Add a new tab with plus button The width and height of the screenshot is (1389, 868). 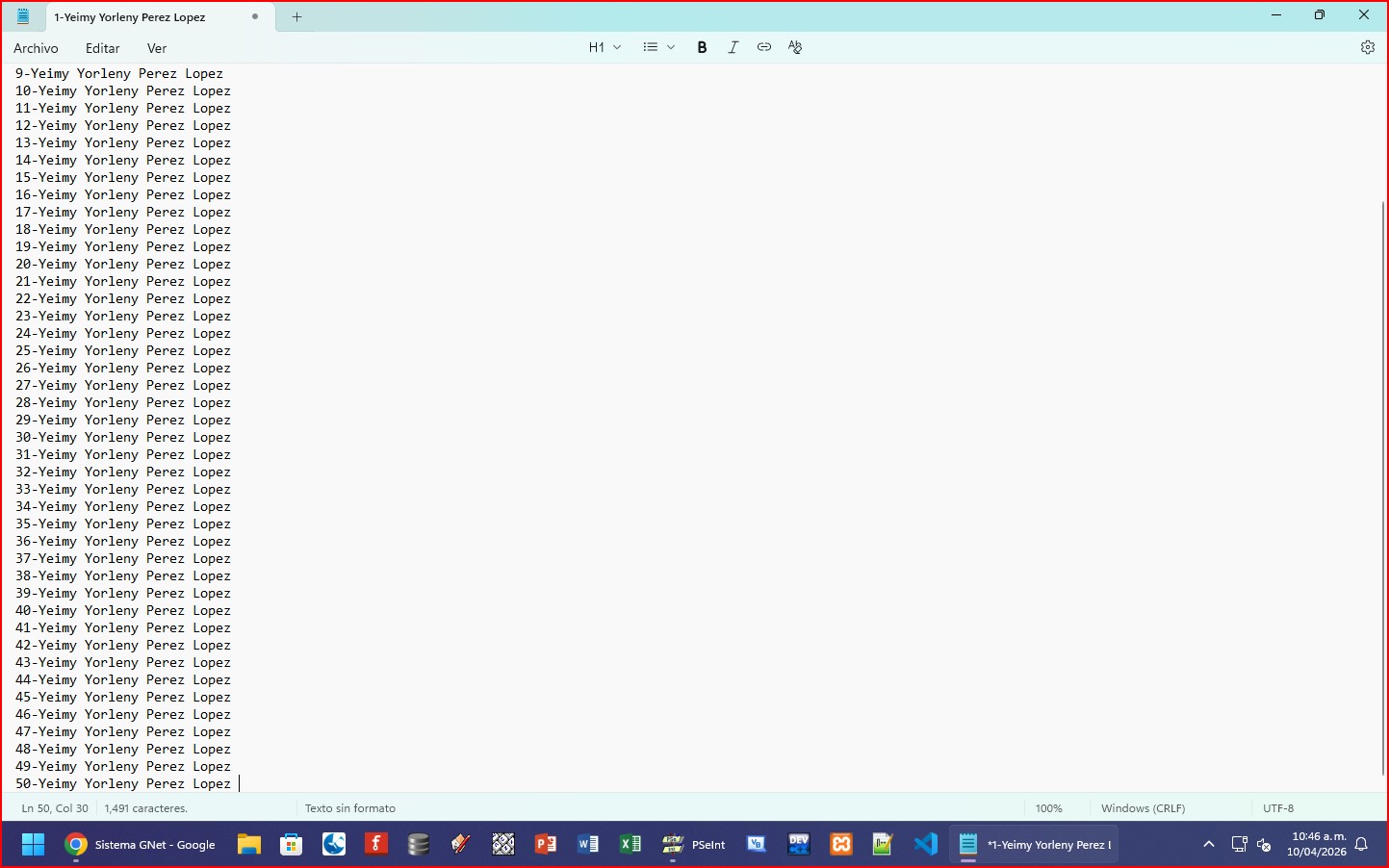click(x=297, y=16)
